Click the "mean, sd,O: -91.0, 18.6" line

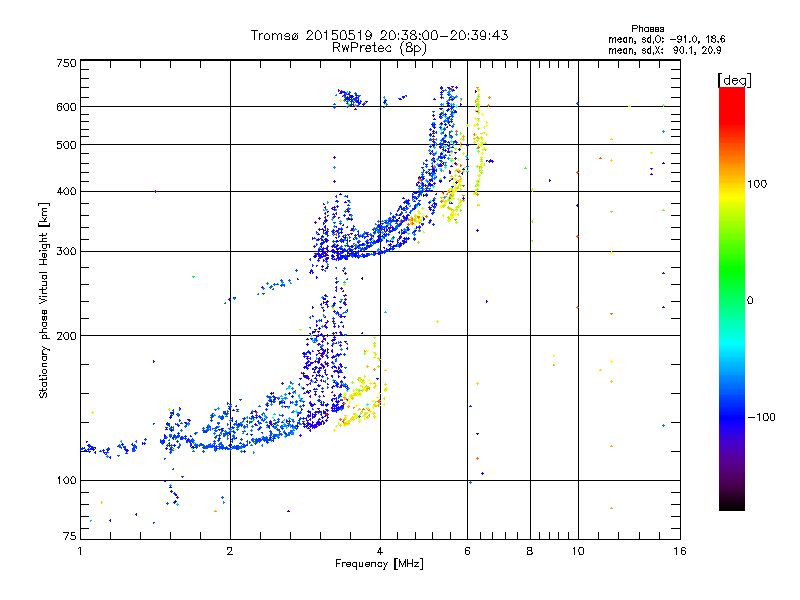click(666, 39)
